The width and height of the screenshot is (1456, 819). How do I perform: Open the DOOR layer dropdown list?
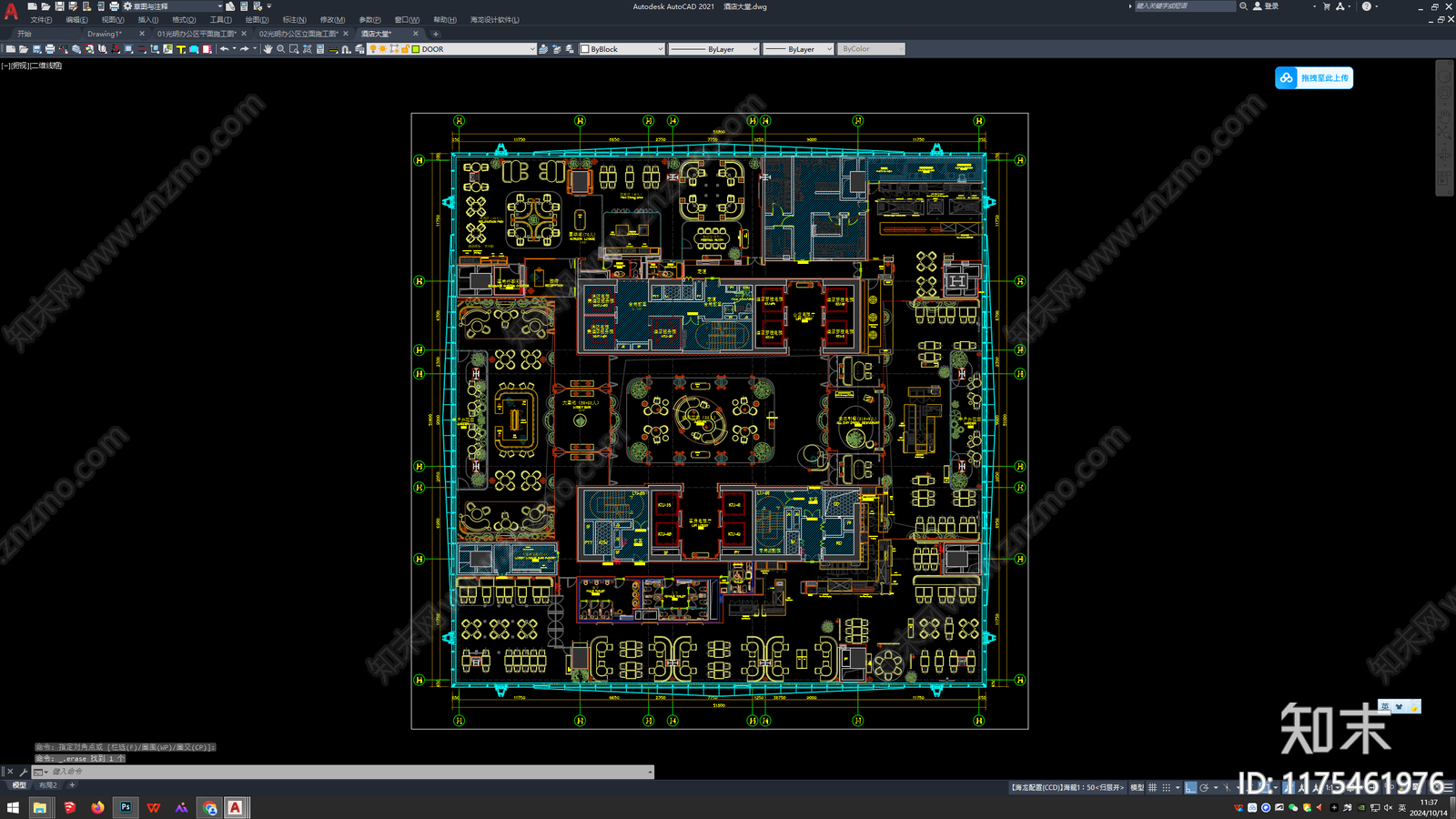(x=532, y=49)
